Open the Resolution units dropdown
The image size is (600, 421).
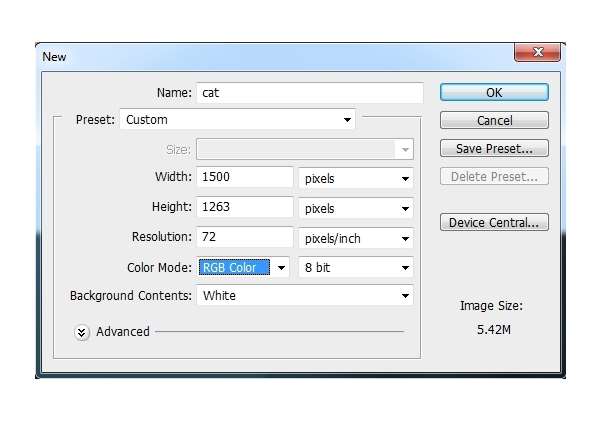(357, 239)
